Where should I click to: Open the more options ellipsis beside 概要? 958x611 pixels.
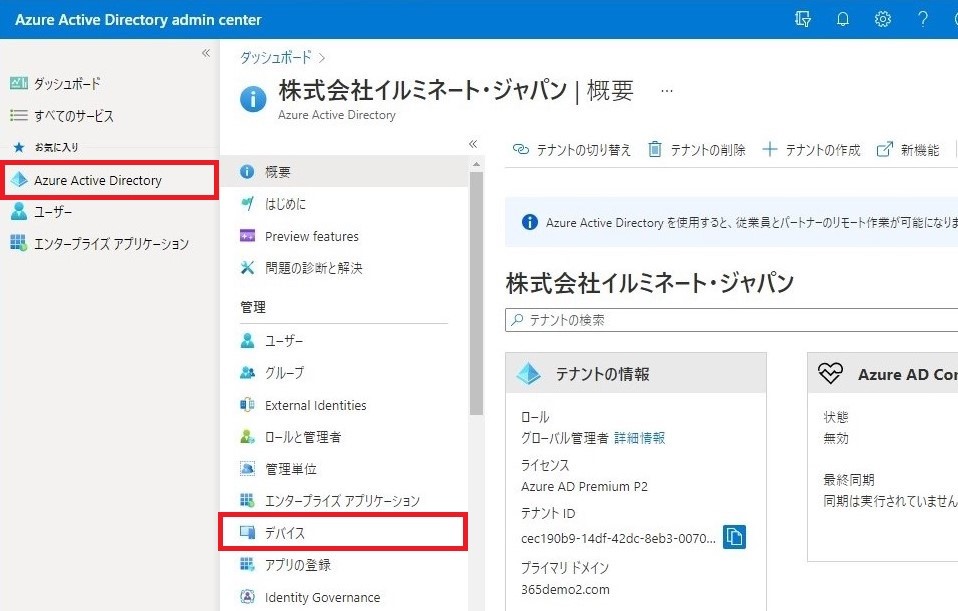[667, 91]
